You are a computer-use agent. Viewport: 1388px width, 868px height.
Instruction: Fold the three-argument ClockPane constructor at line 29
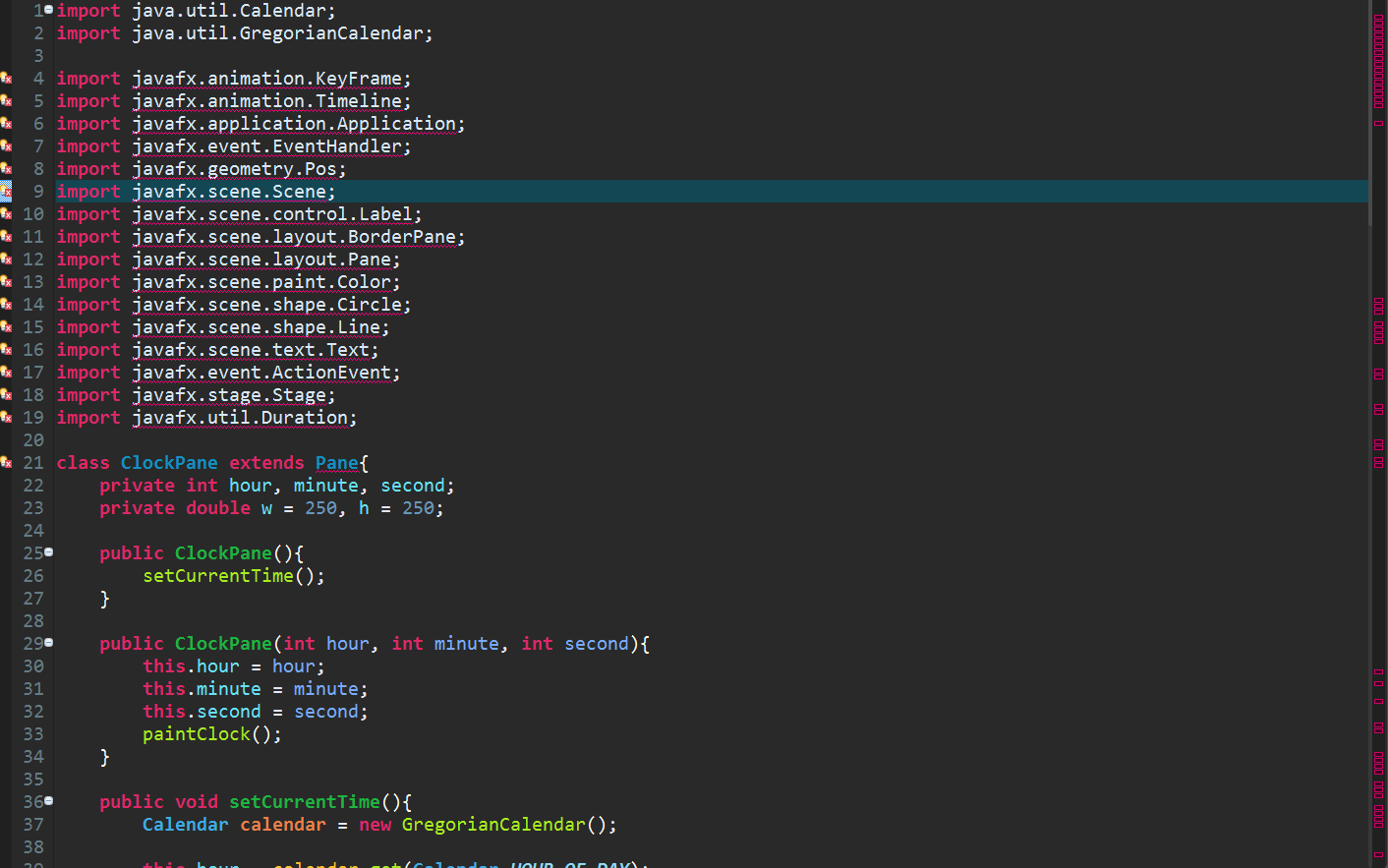pos(49,643)
